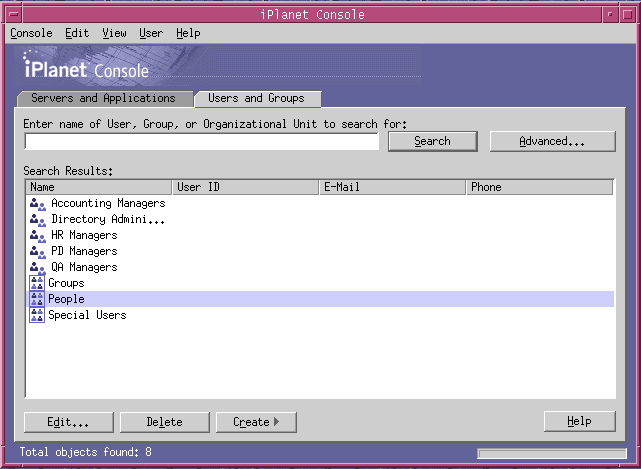The height and width of the screenshot is (469, 641).
Task: Open the View menu
Action: 114,33
